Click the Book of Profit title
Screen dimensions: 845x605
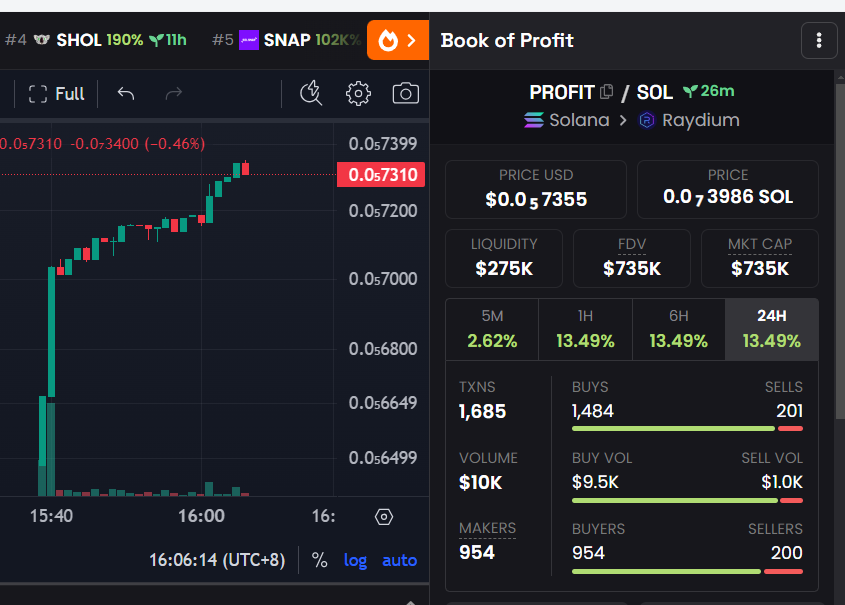point(507,40)
